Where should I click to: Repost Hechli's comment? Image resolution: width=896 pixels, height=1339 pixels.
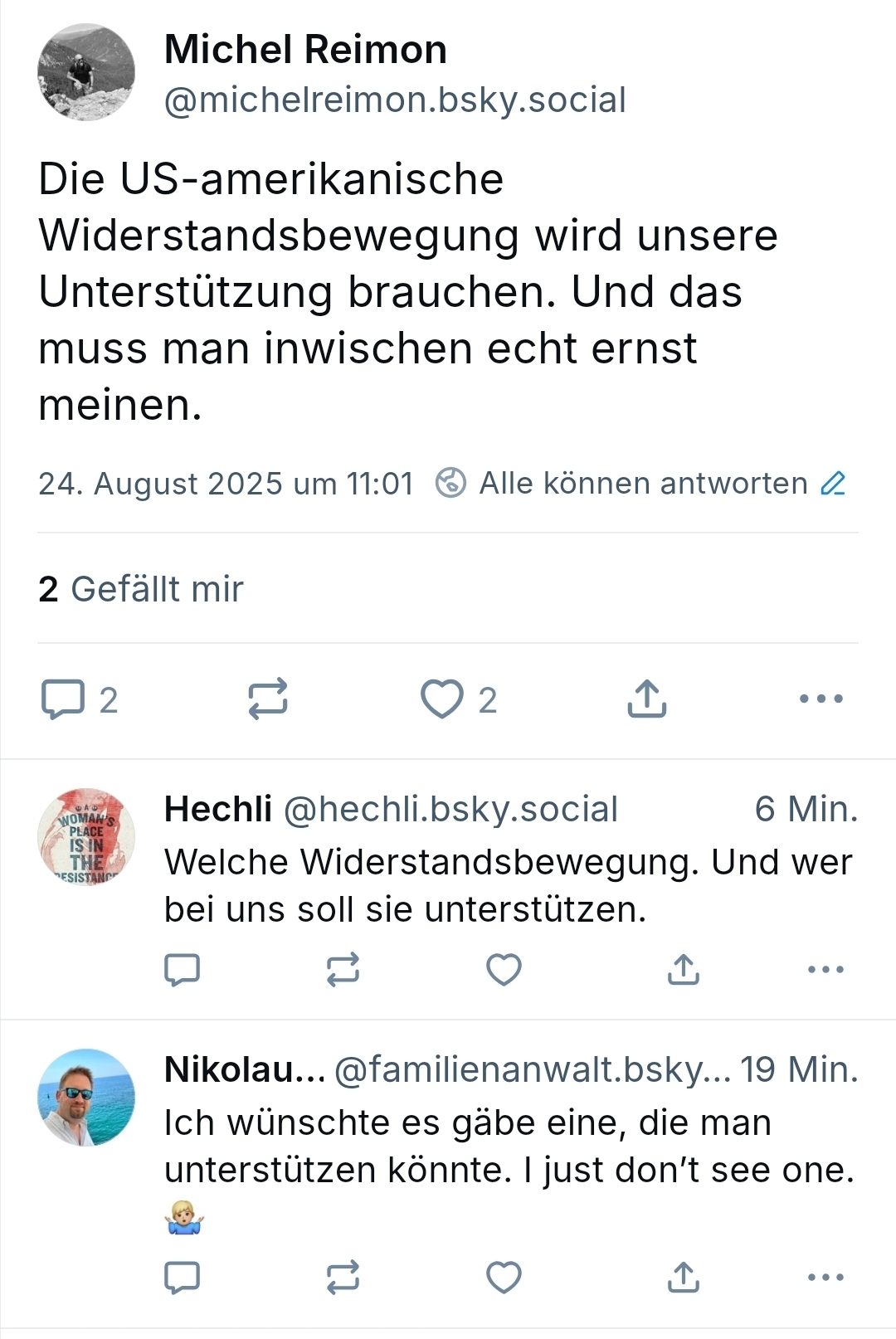coord(343,969)
